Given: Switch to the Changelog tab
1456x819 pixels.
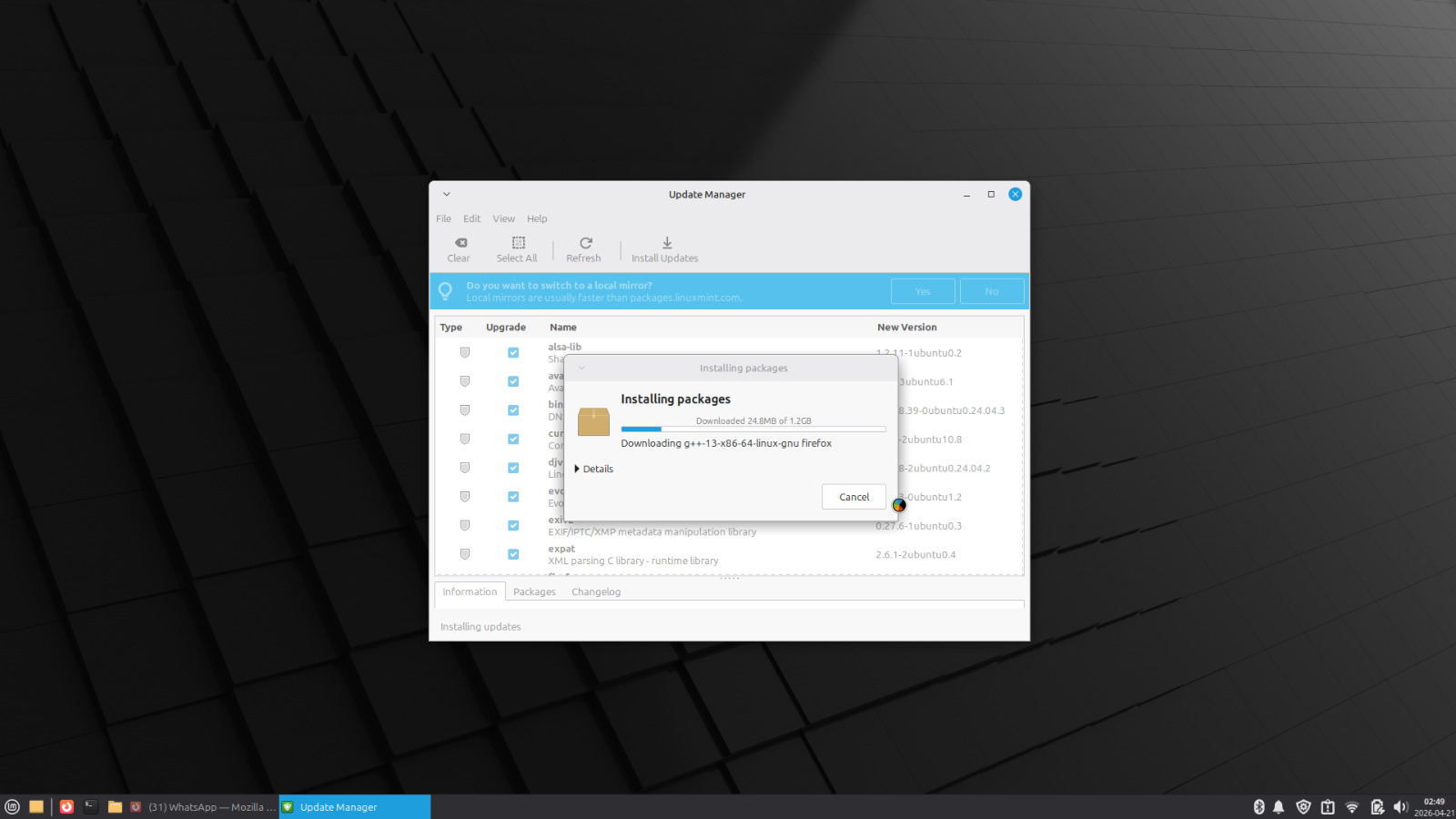Looking at the screenshot, I should pos(595,591).
